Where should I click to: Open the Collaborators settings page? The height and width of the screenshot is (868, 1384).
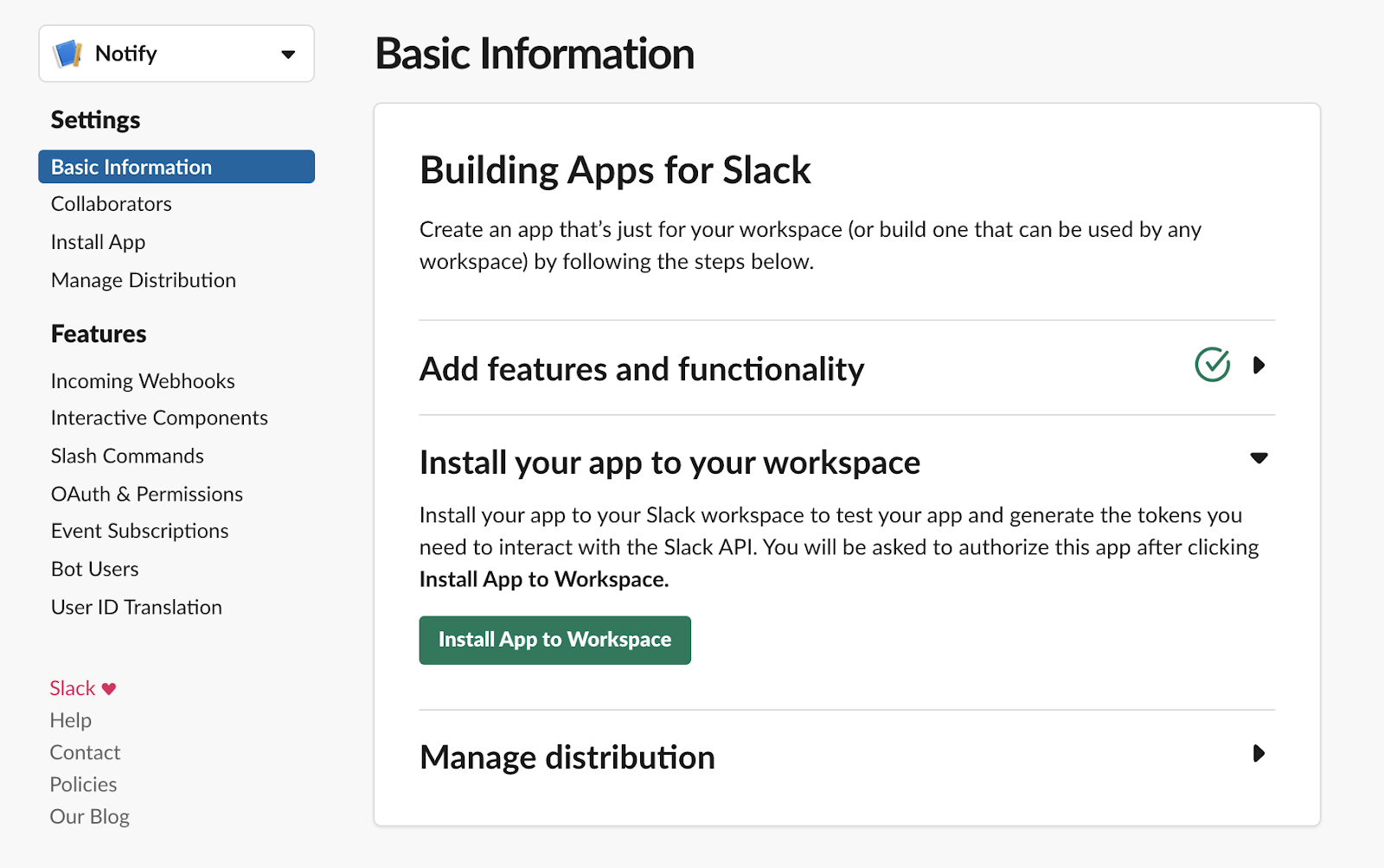[112, 204]
